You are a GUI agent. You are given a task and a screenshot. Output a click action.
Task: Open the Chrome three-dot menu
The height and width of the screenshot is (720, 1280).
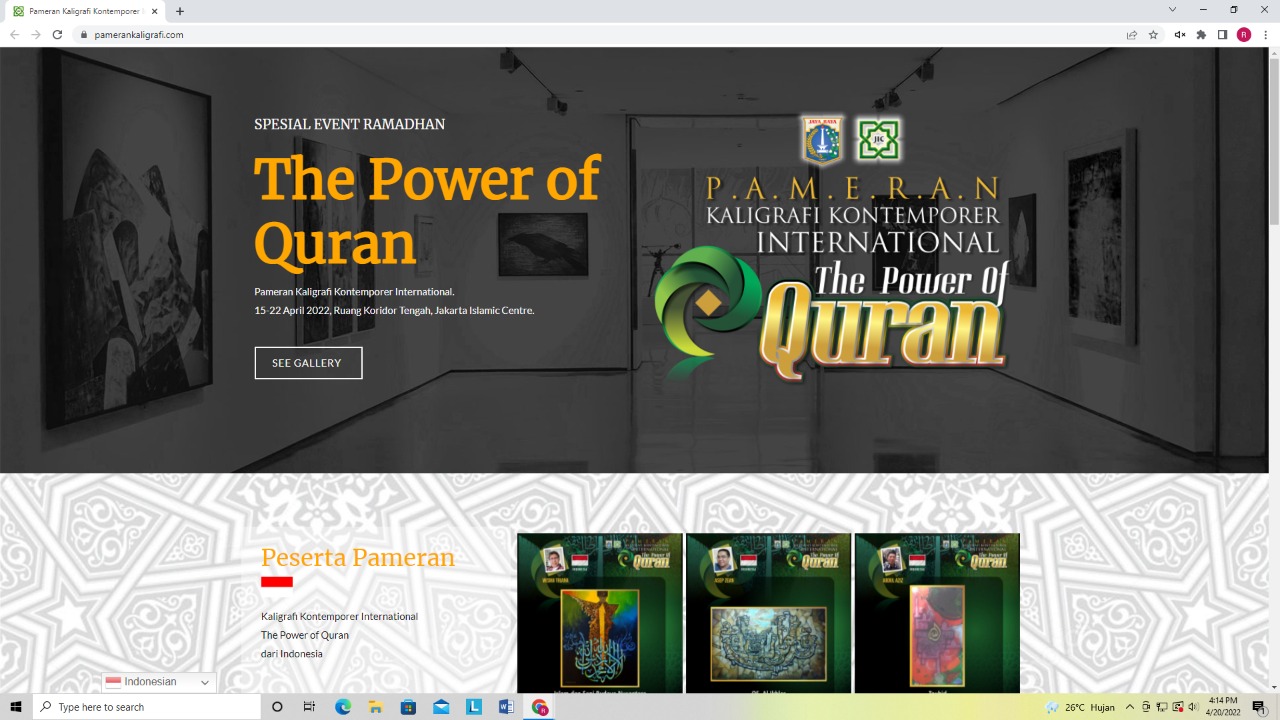click(x=1265, y=34)
